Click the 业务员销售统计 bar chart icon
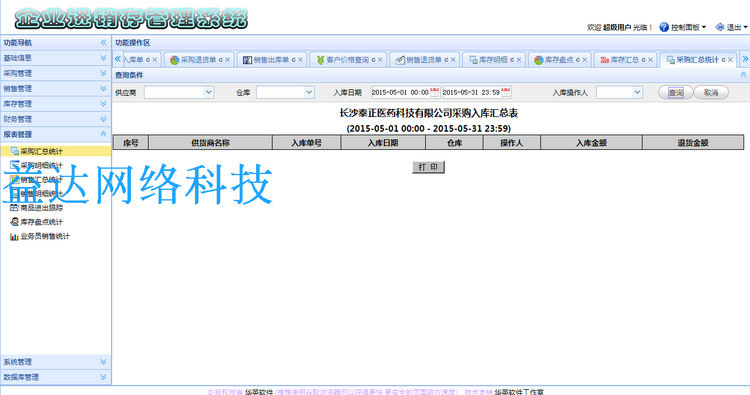Viewport: 750px width, 395px height. click(14, 236)
